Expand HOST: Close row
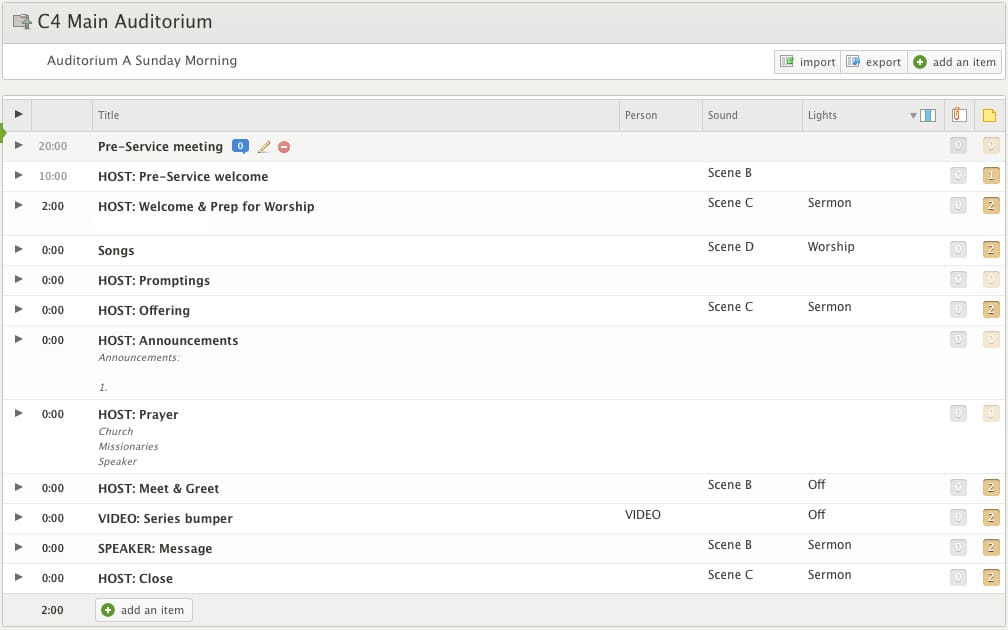Viewport: 1008px width, 630px height. click(19, 577)
